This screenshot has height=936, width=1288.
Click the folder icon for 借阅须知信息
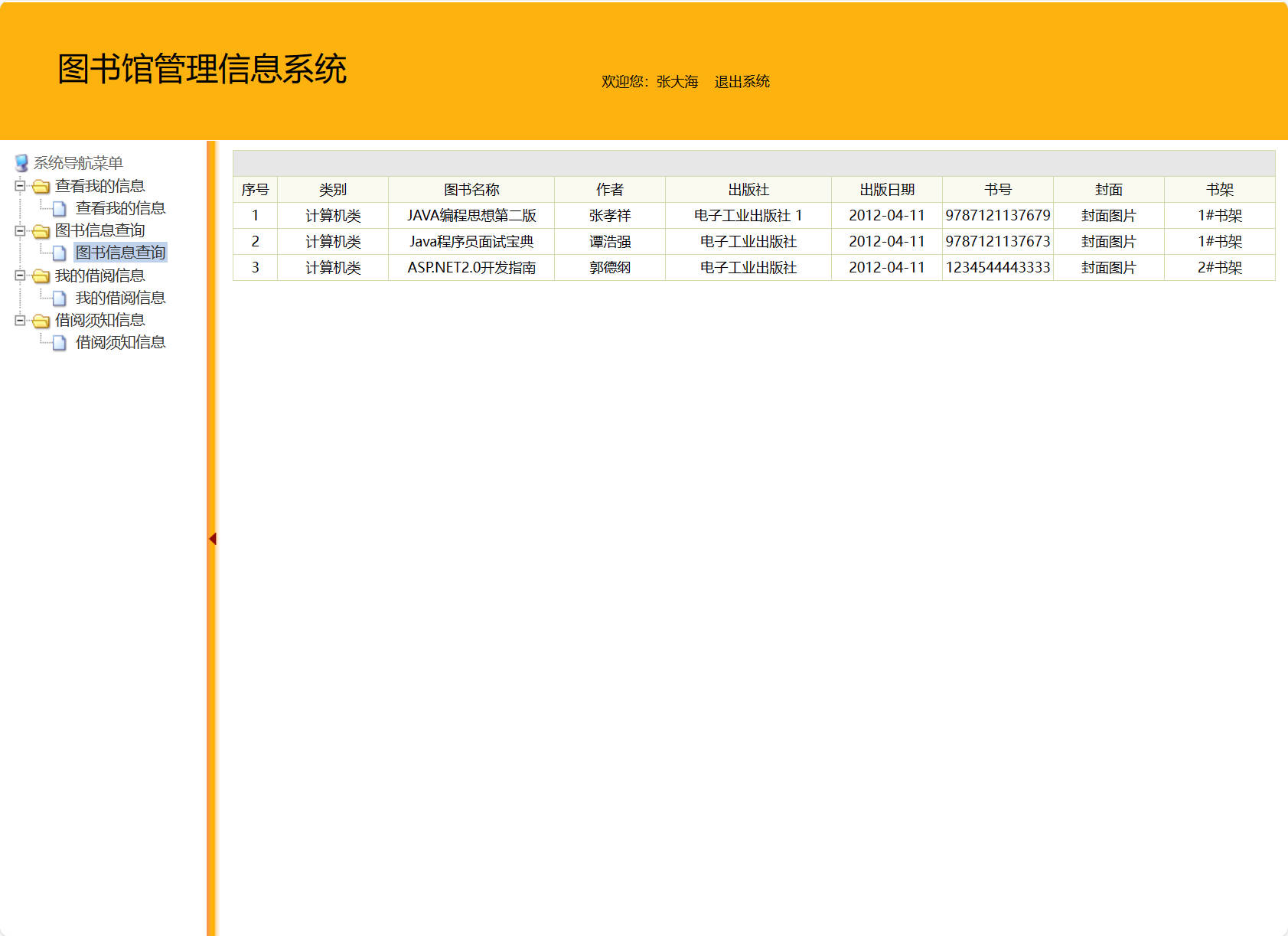[42, 320]
